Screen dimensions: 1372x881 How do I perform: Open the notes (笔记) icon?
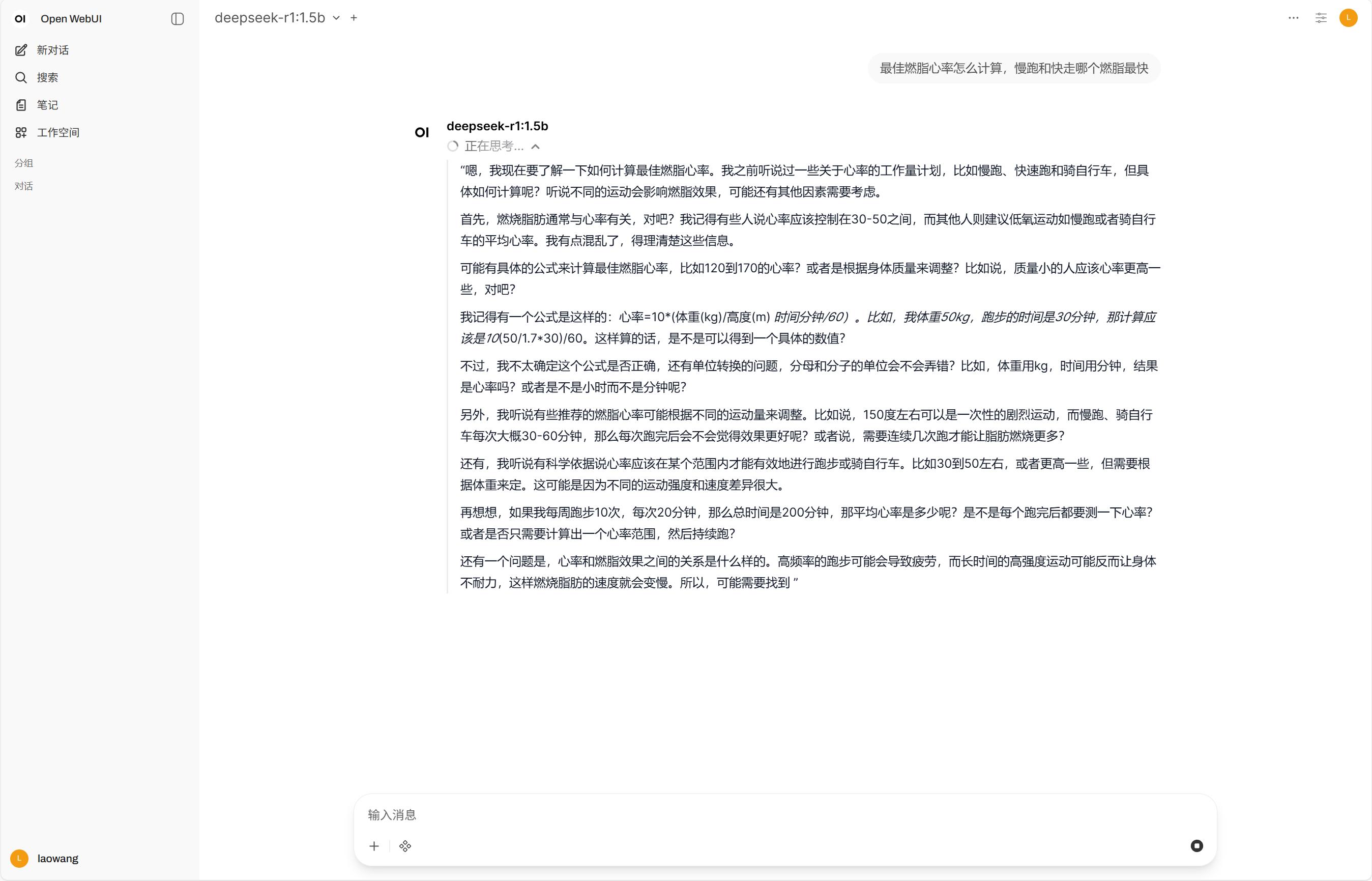tap(21, 105)
